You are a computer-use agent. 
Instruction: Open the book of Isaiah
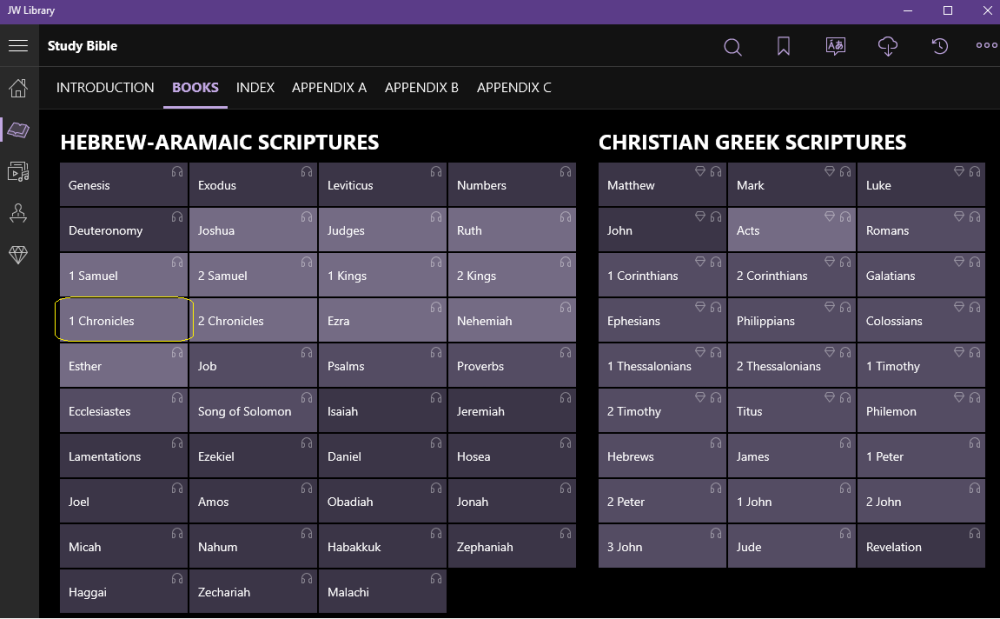pyautogui.click(x=382, y=411)
